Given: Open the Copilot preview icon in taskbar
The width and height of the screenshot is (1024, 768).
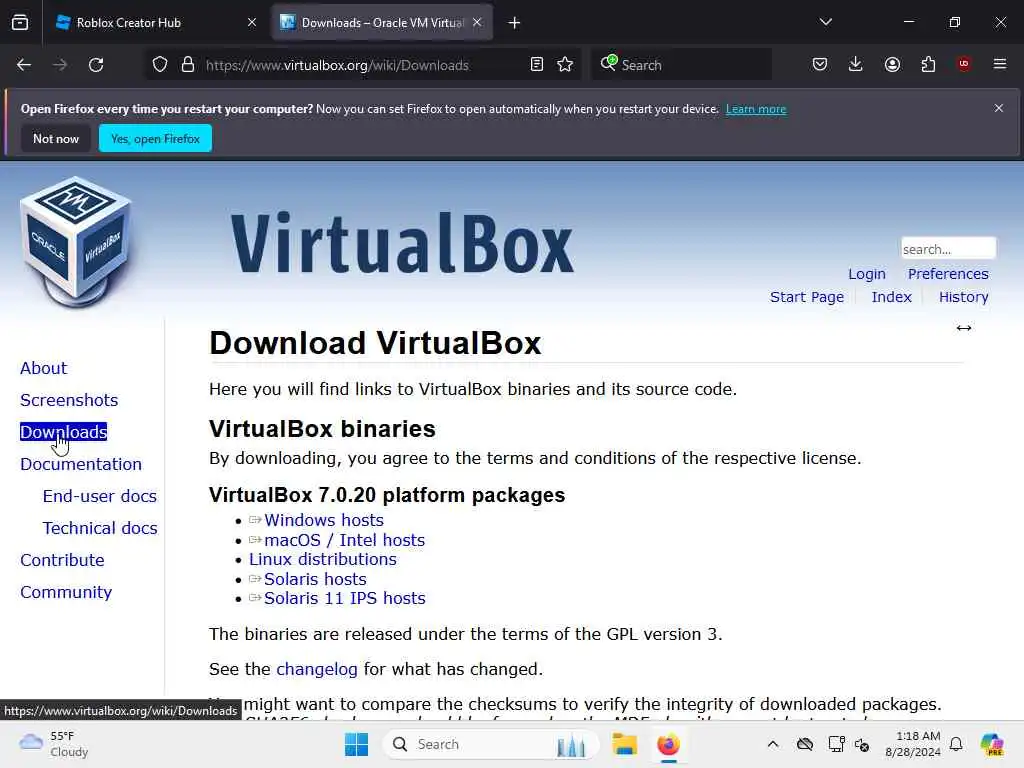Looking at the screenshot, I should click(x=992, y=744).
